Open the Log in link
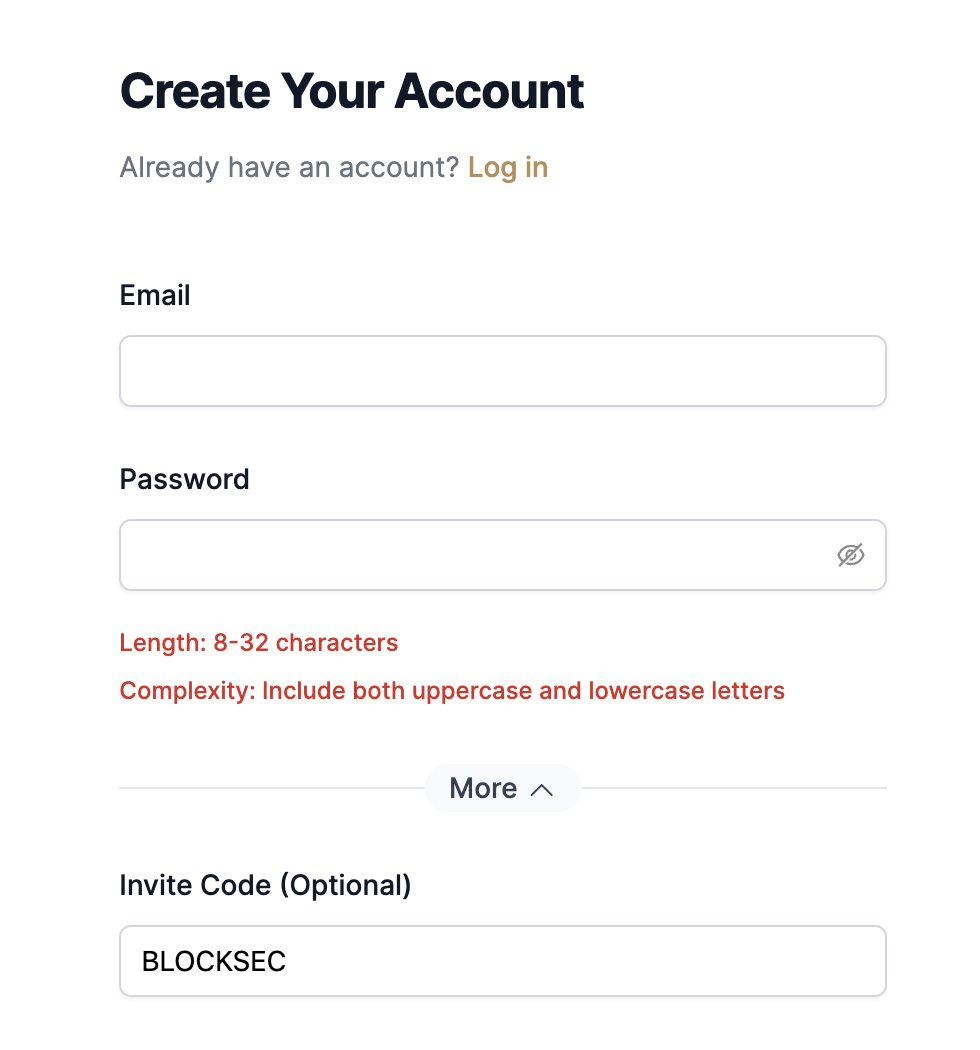Viewport: 980px width, 1050px height. (508, 167)
